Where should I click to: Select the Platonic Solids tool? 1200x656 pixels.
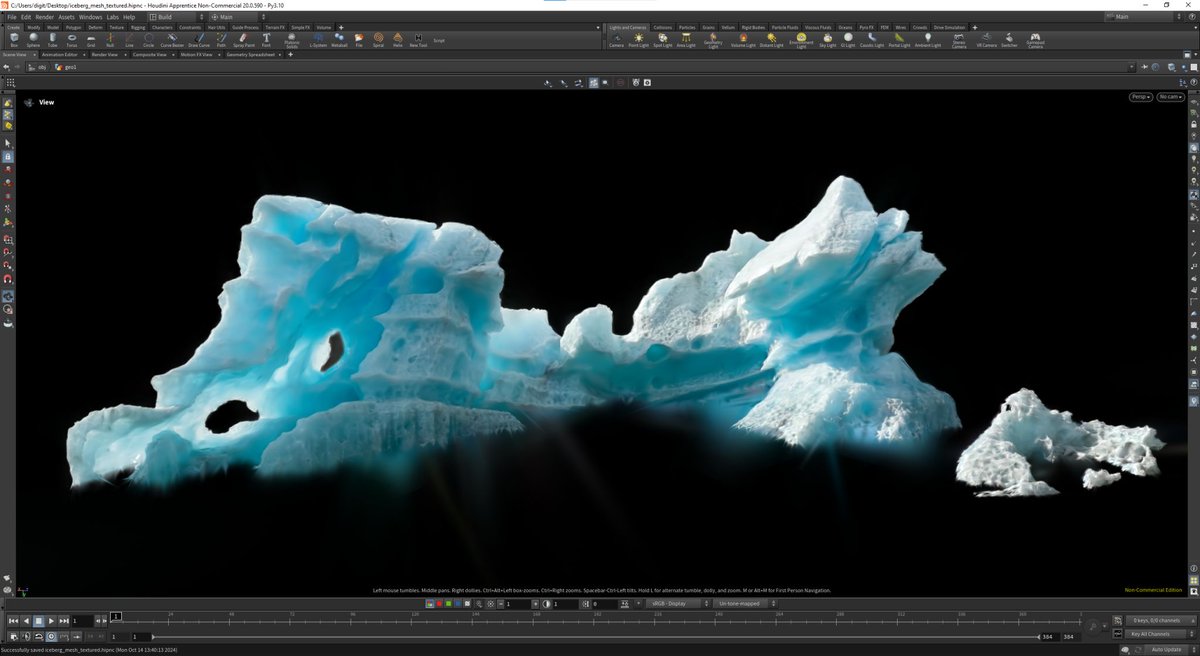pyautogui.click(x=291, y=40)
